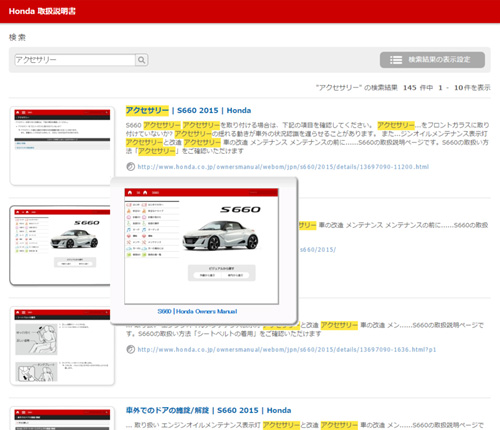Viewport: 500px width, 430px height.
Task: Open the first result thumbnail for アクセサリー page
Action: click(62, 146)
